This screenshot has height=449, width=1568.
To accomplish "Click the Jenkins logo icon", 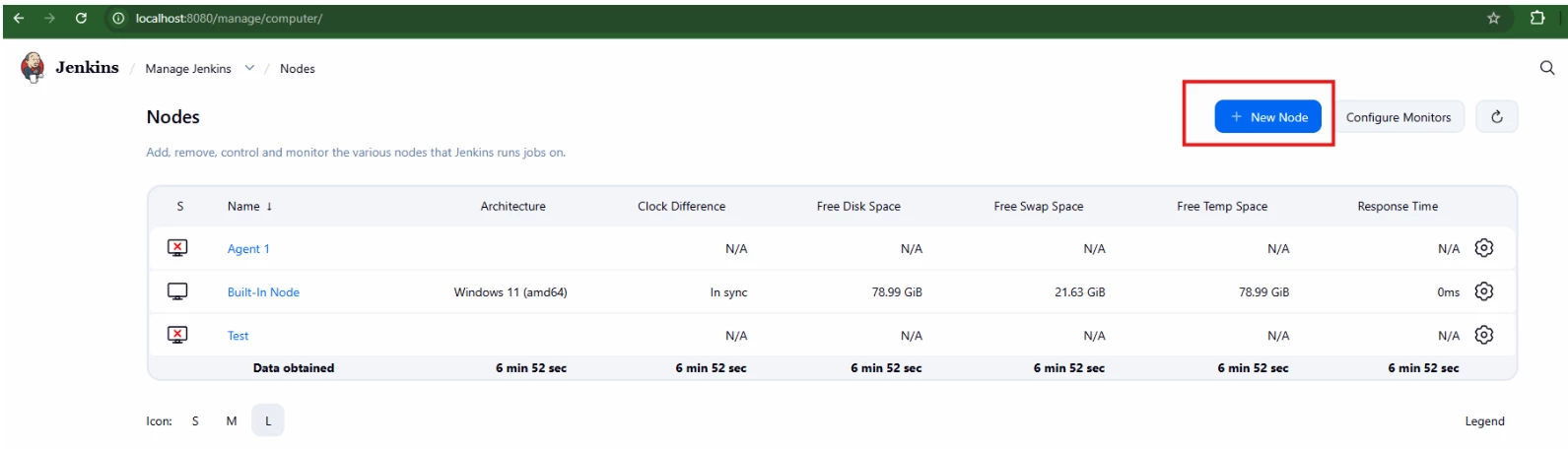I will [x=33, y=67].
